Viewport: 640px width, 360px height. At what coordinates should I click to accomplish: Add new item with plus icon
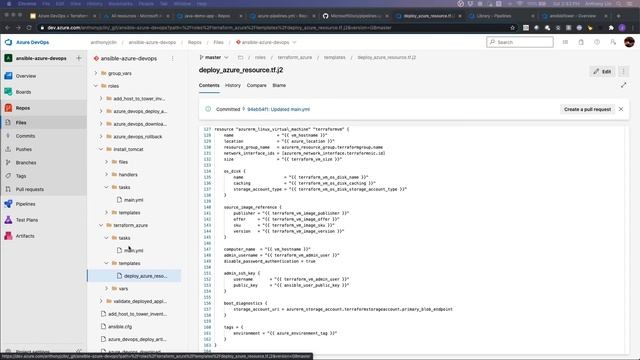(x=79, y=58)
